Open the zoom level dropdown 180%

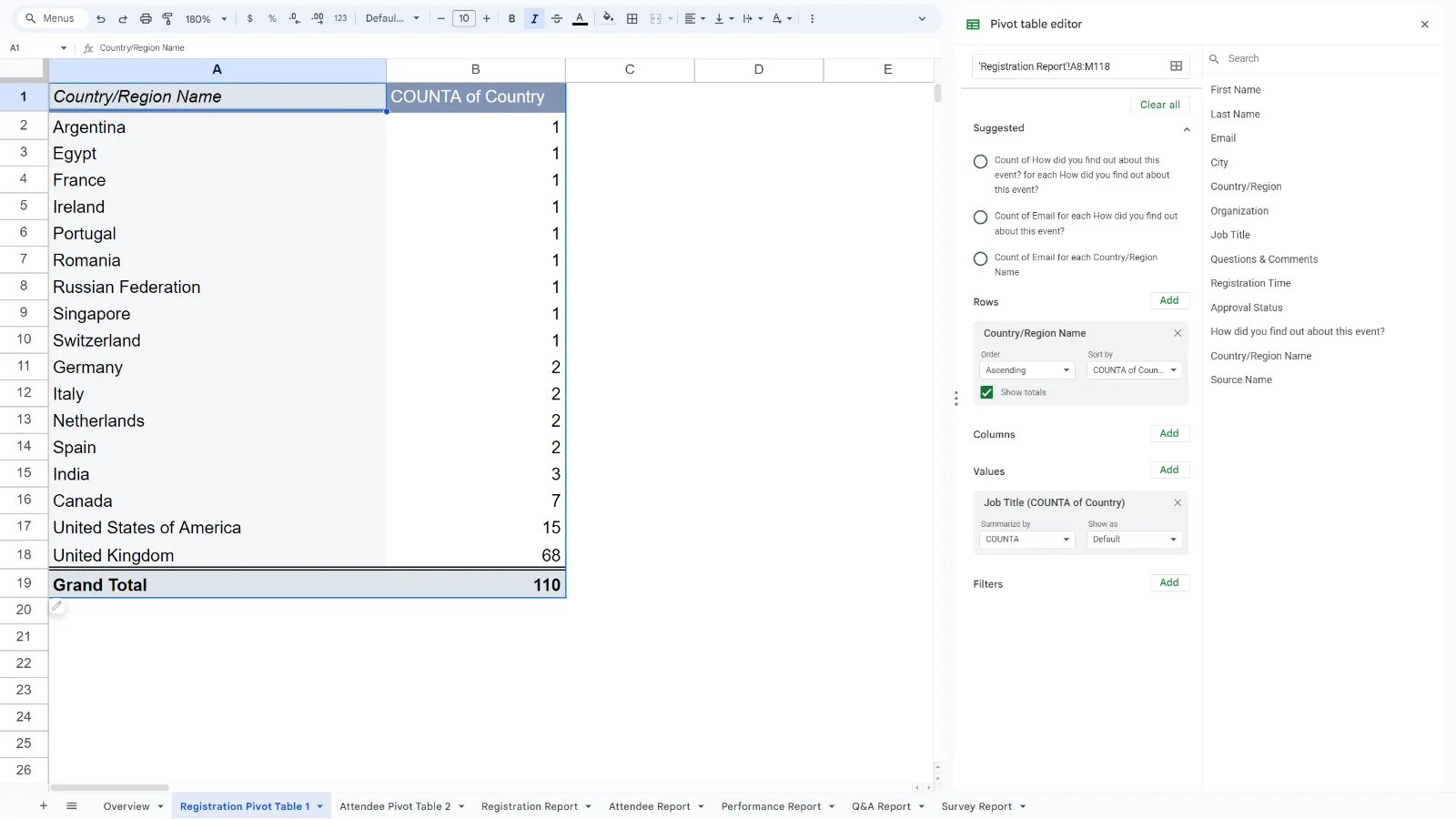pyautogui.click(x=207, y=18)
